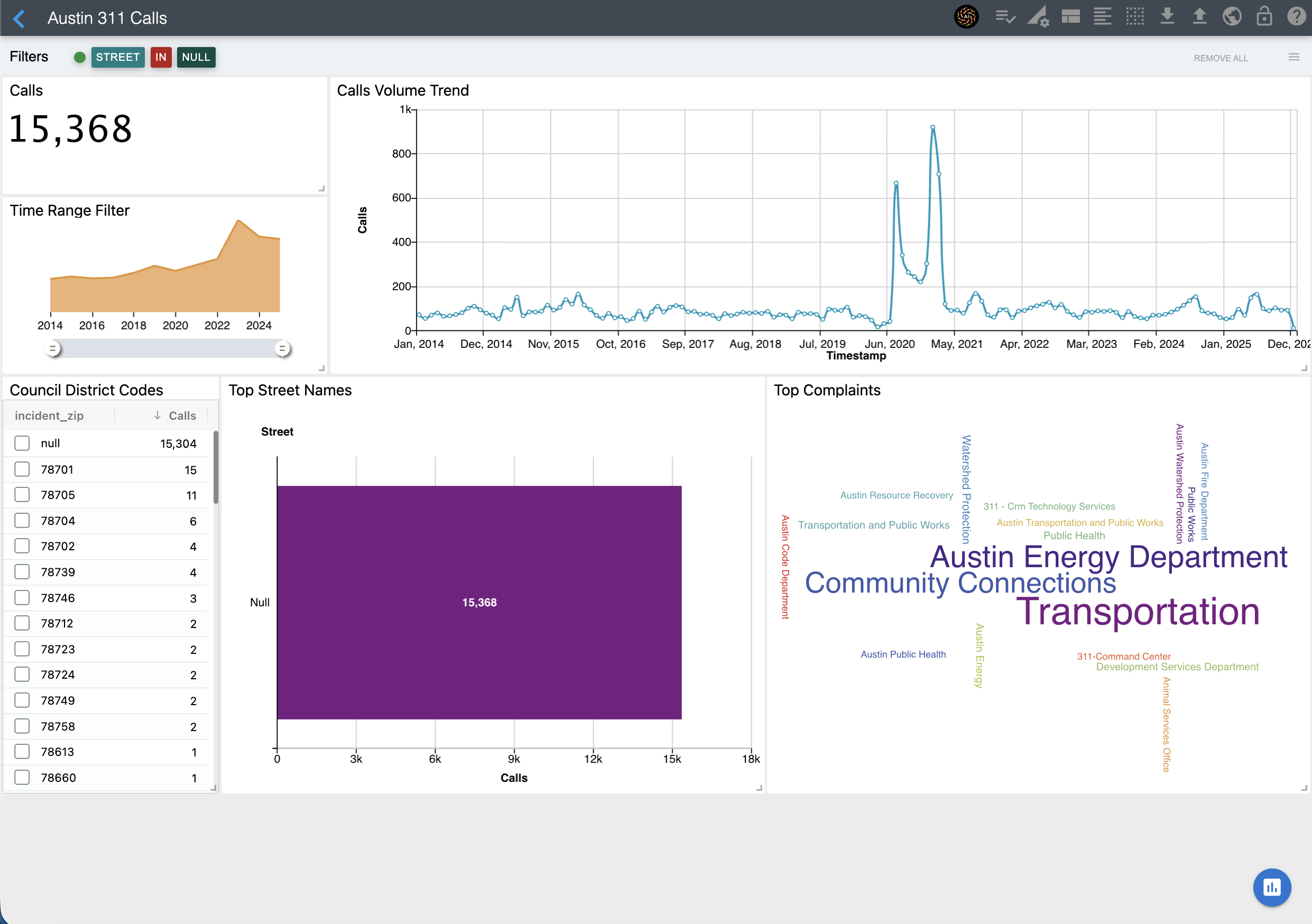Toggle the green filter status dot
This screenshot has height=924, width=1312.
click(x=79, y=57)
